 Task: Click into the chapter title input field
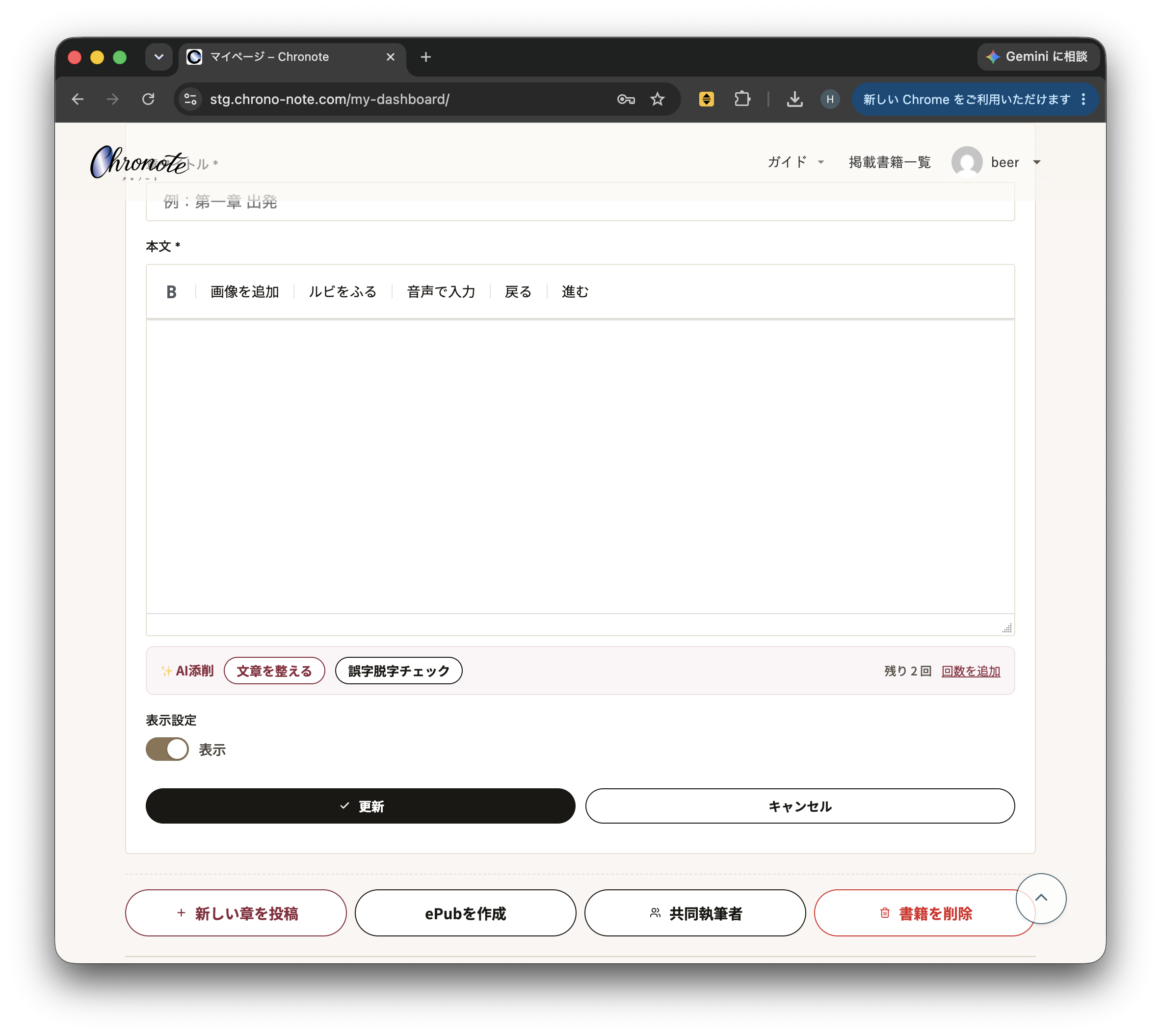(580, 202)
